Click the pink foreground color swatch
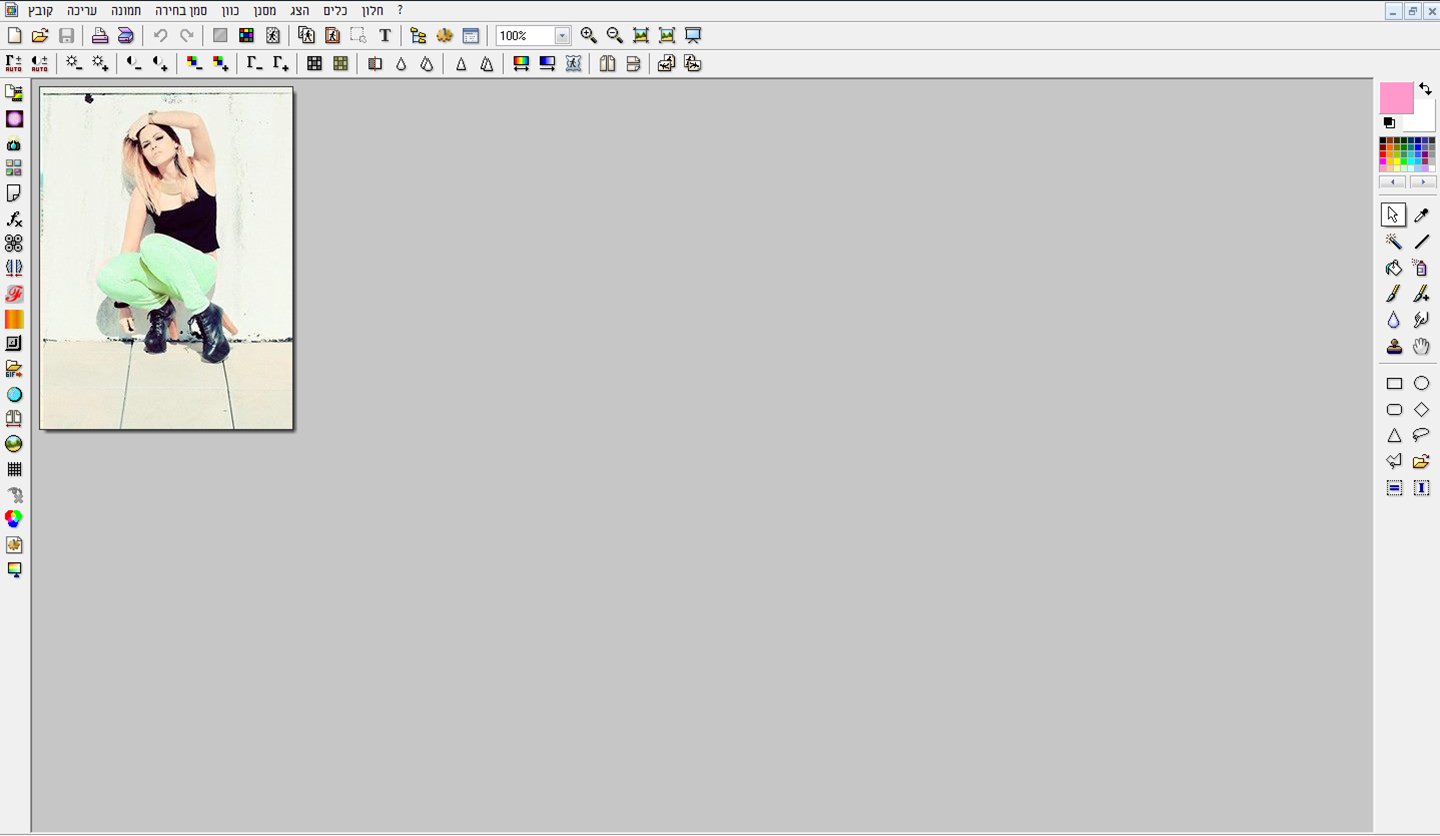The image size is (1440, 836). pyautogui.click(x=1395, y=97)
